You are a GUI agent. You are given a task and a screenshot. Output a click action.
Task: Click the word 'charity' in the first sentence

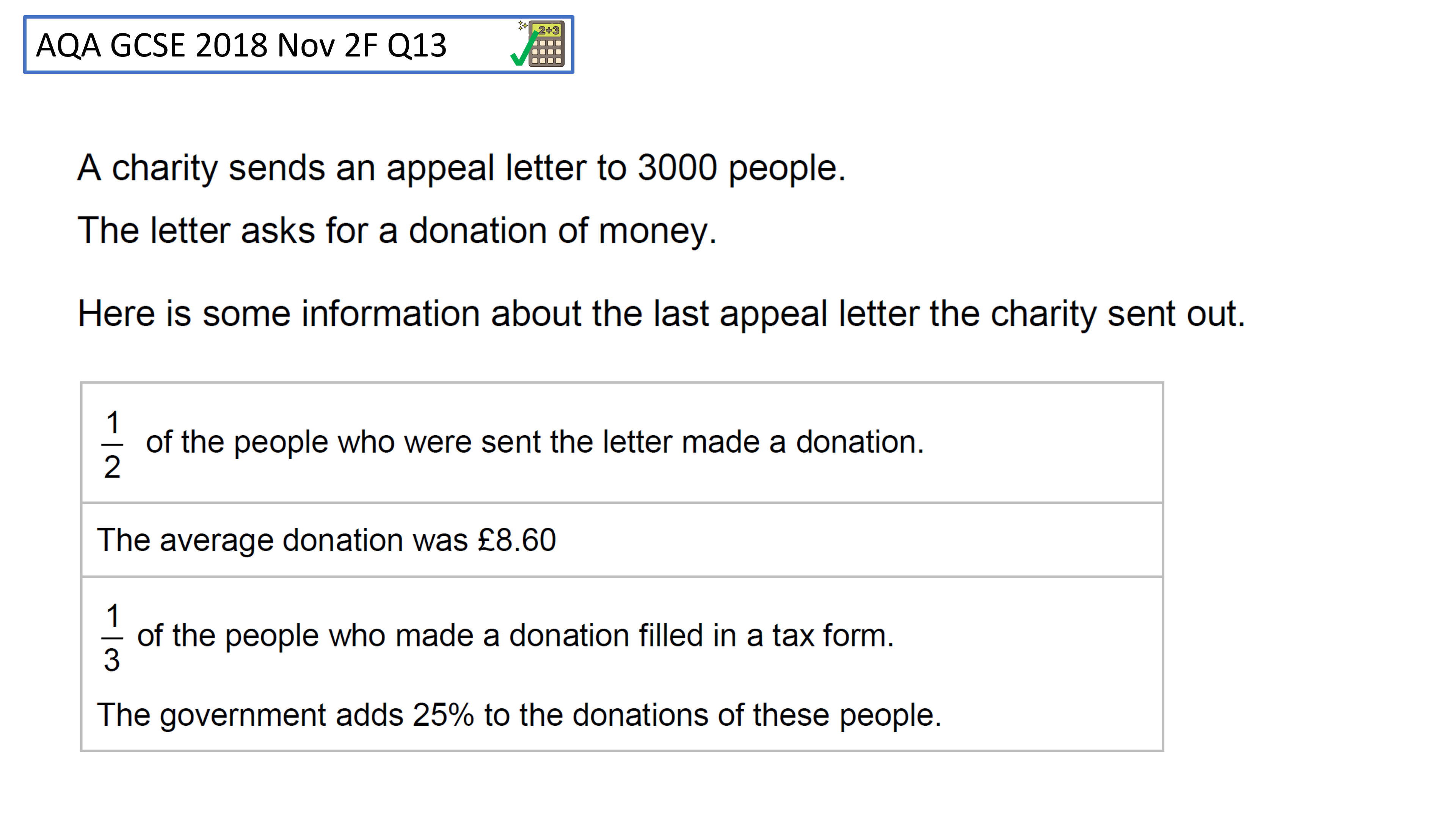coord(165,169)
